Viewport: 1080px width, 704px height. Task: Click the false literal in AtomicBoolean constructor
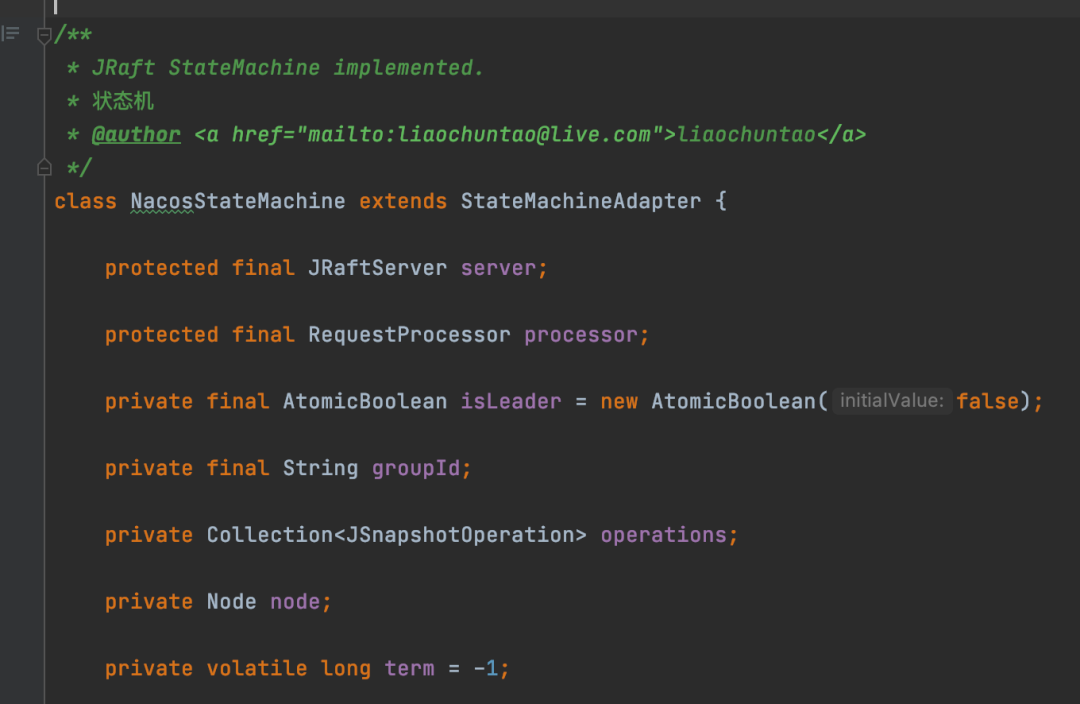click(x=987, y=402)
